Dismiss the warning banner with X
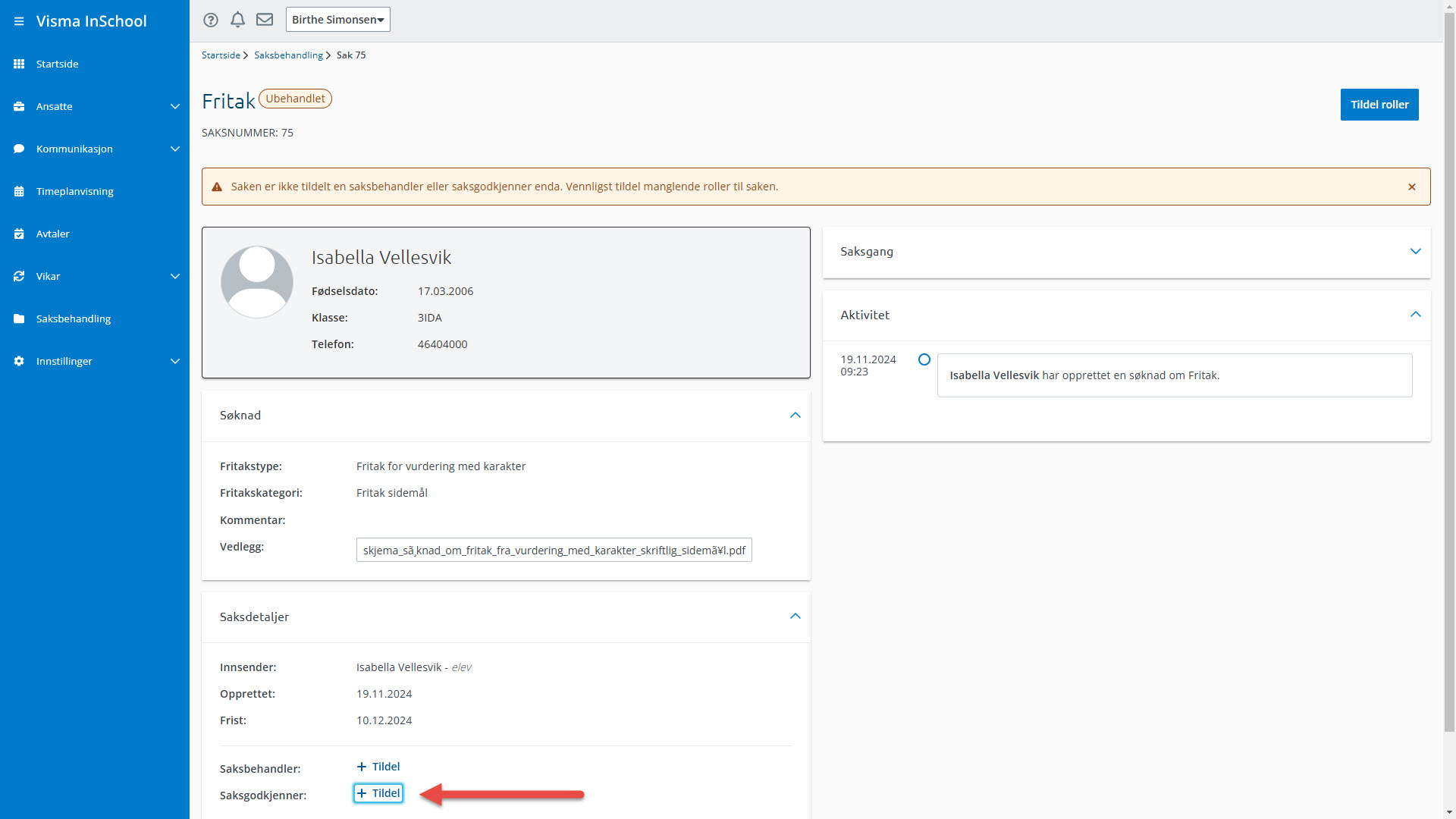 1412,187
